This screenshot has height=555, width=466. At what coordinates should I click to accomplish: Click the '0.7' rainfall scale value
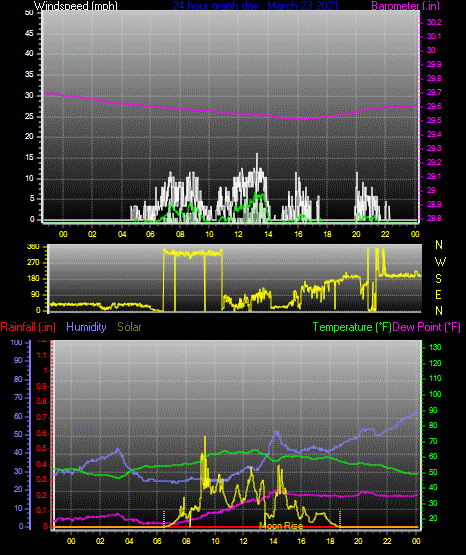pyautogui.click(x=41, y=417)
